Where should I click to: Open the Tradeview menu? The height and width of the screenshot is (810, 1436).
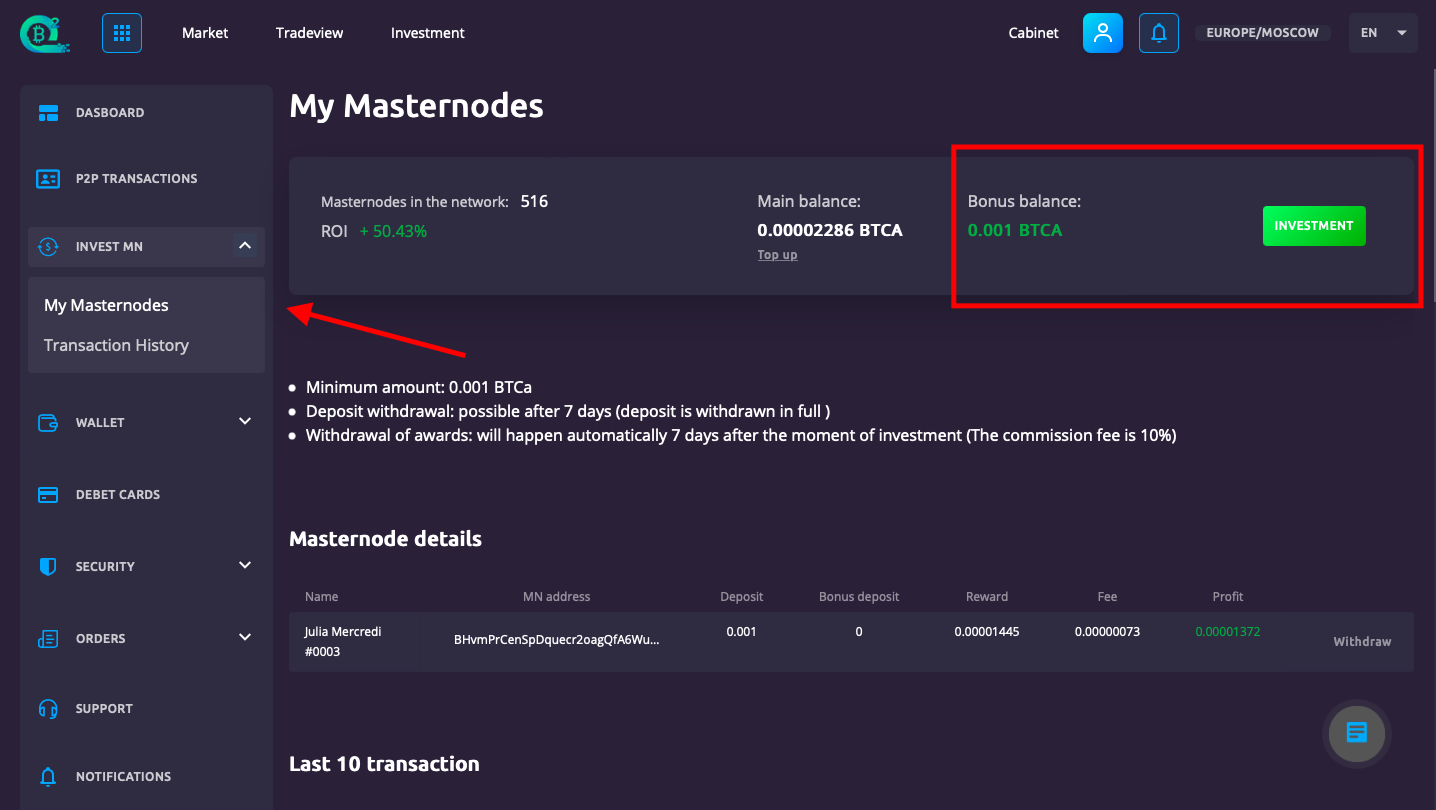click(309, 33)
